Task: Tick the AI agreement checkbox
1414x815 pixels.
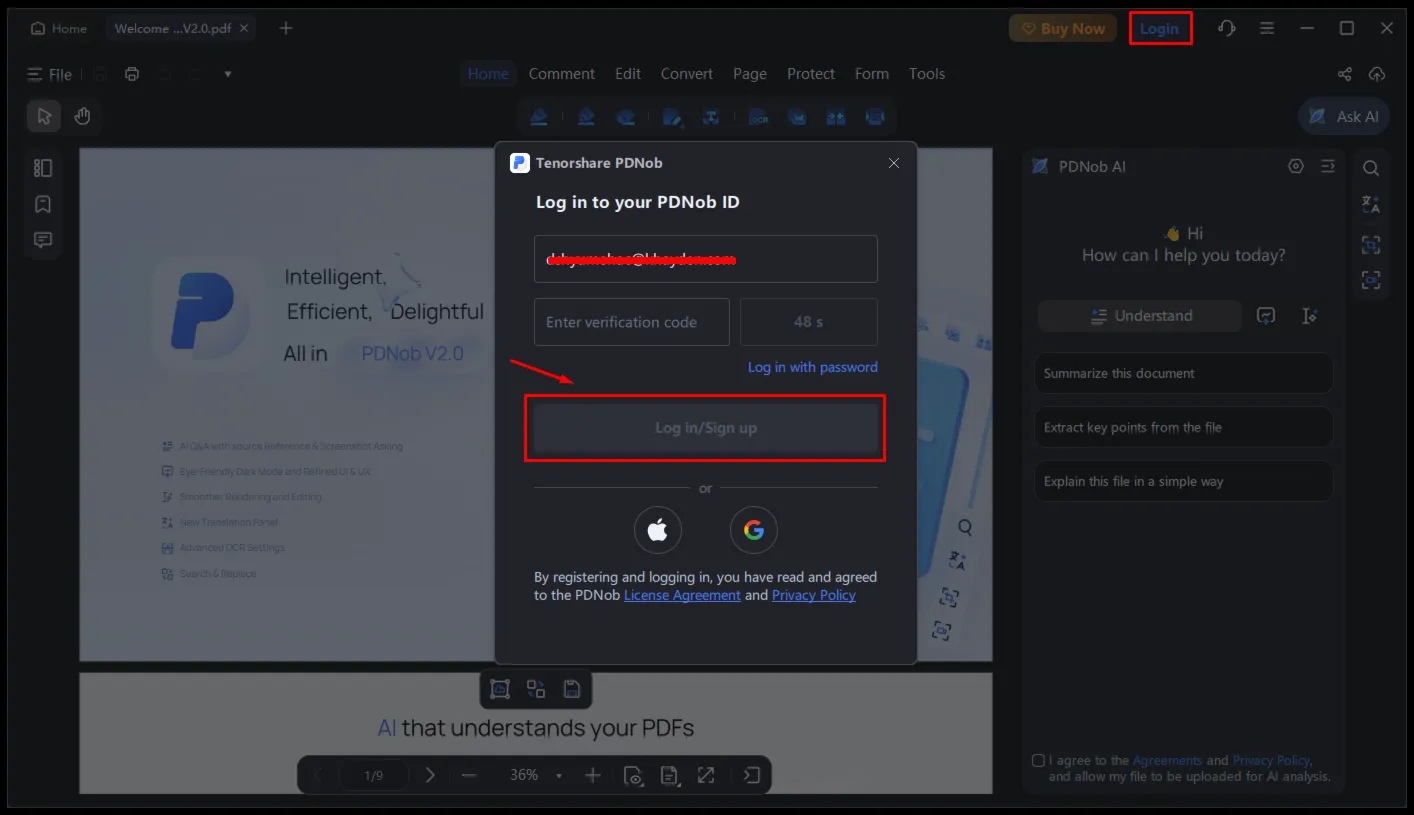Action: coord(1038,760)
